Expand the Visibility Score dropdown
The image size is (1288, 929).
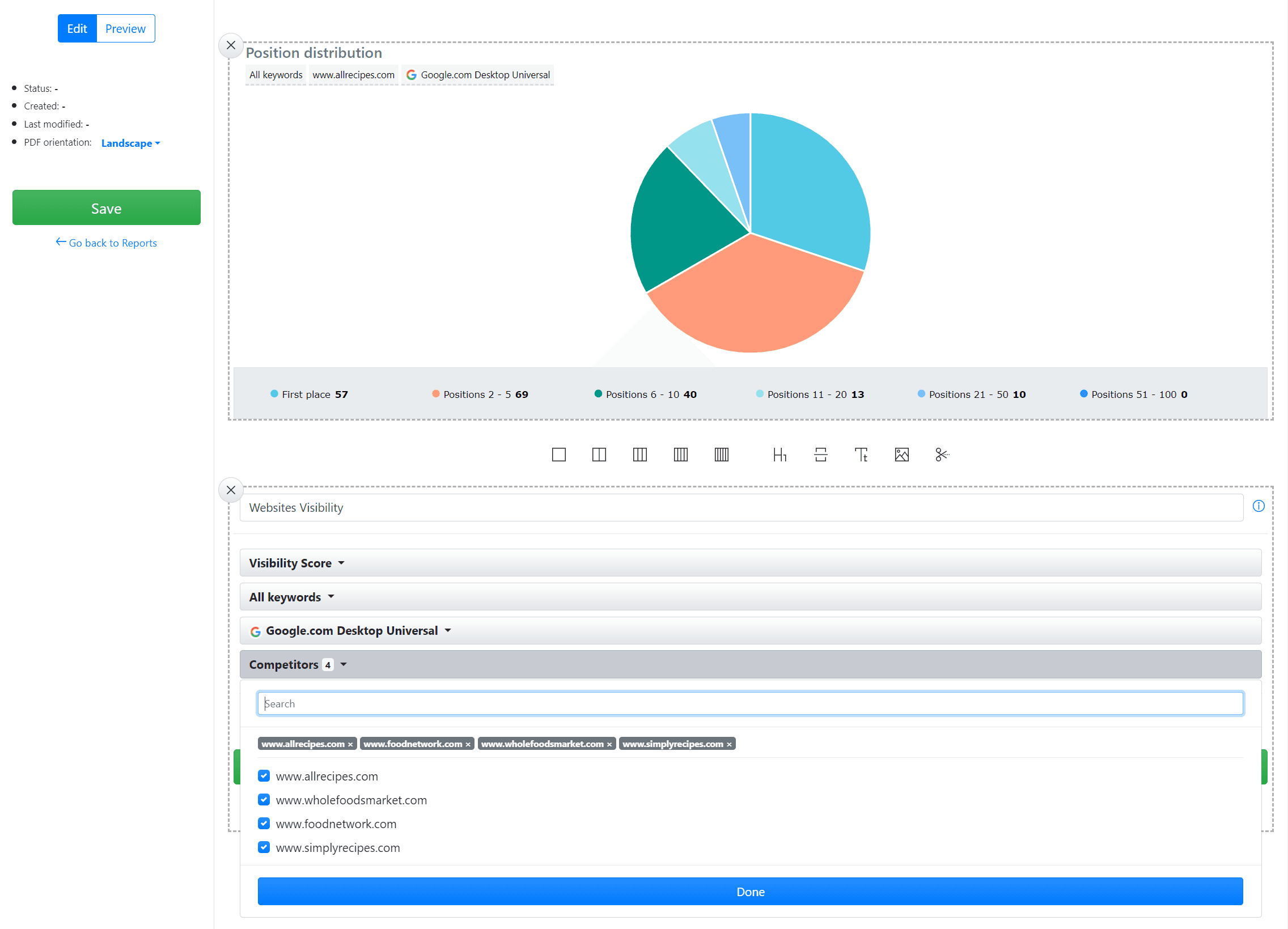tap(750, 563)
